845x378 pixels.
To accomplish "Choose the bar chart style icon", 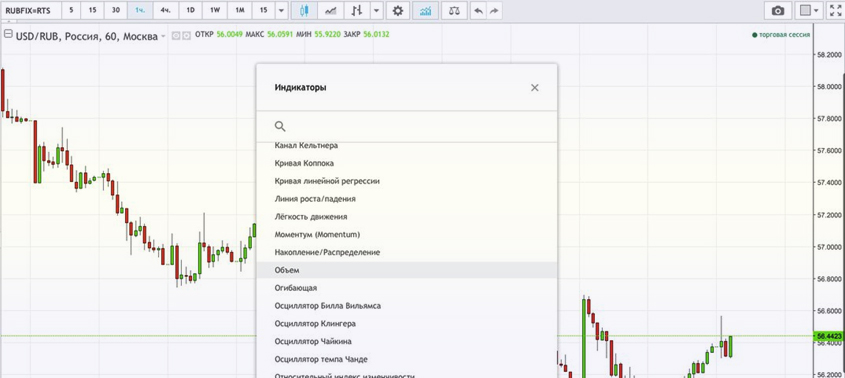I will pyautogui.click(x=357, y=10).
